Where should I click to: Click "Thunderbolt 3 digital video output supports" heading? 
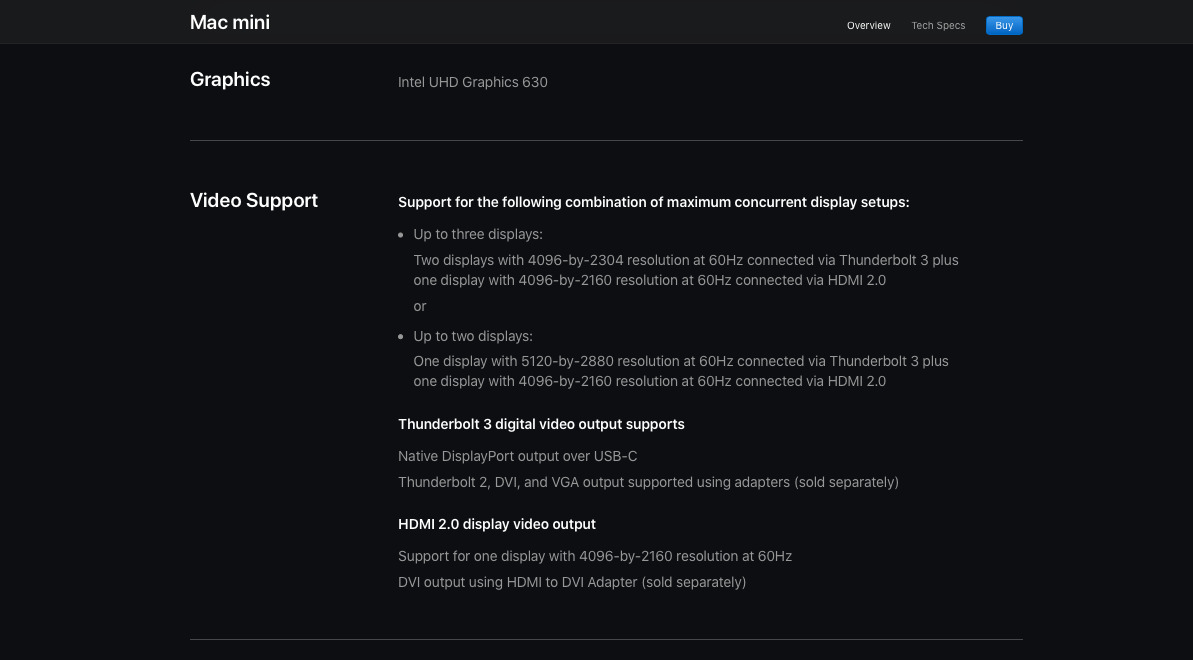pos(541,425)
